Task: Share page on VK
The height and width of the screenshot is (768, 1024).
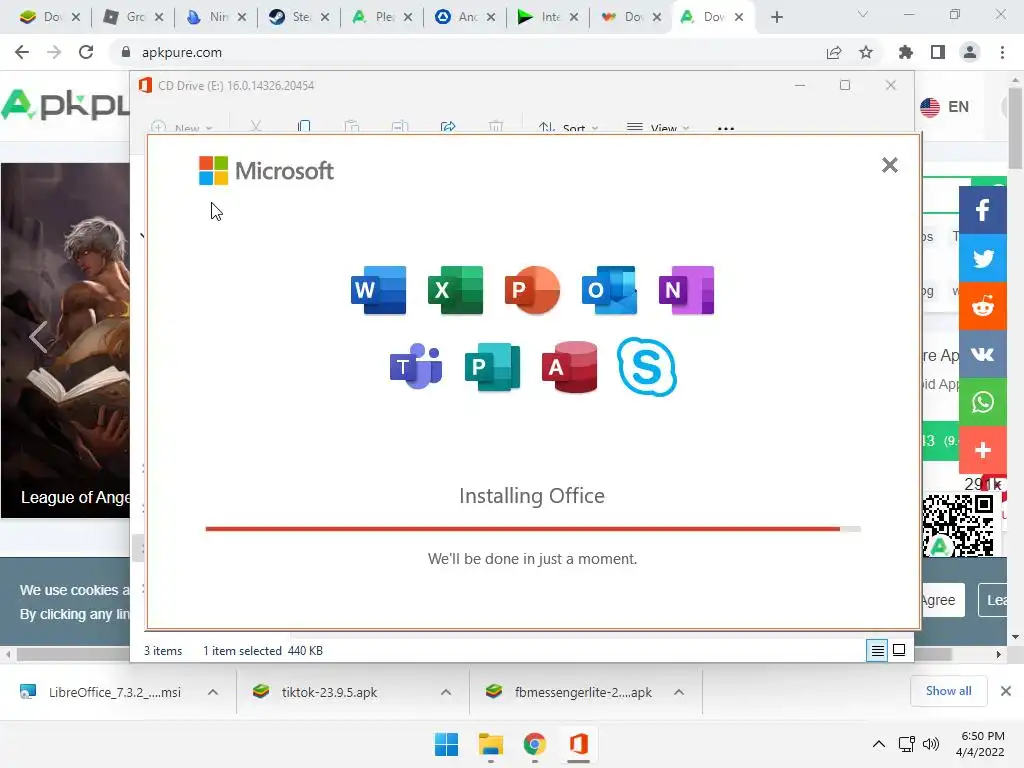Action: [x=982, y=354]
